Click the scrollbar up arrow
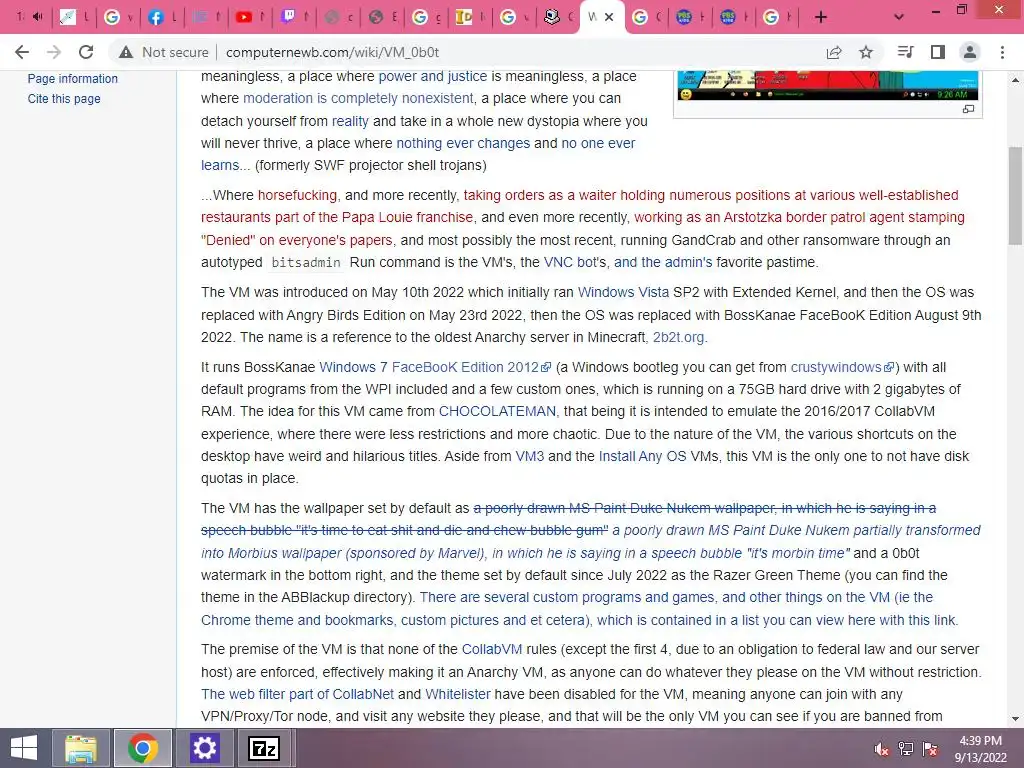 (1015, 80)
